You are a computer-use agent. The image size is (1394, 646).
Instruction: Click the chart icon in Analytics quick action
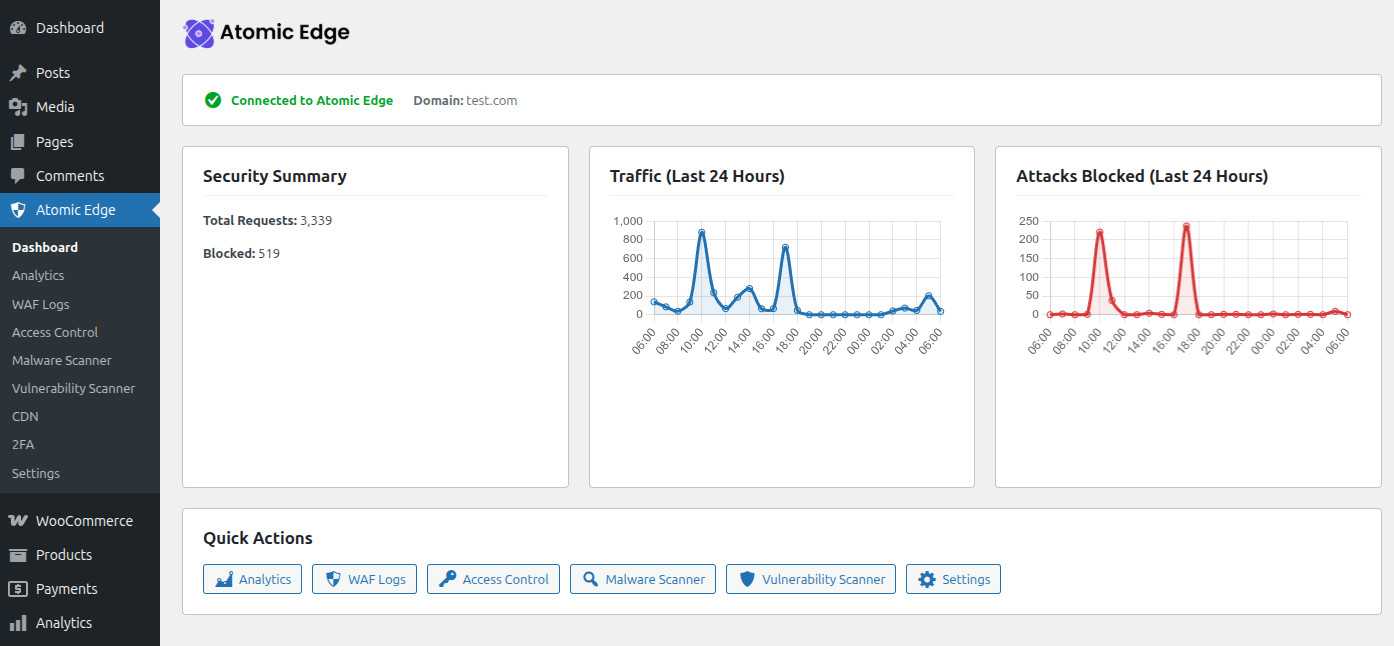(224, 579)
